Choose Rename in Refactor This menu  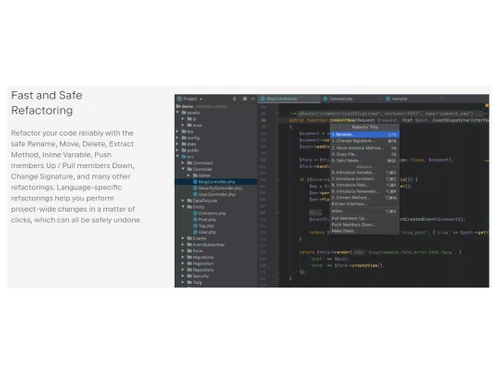pyautogui.click(x=365, y=135)
